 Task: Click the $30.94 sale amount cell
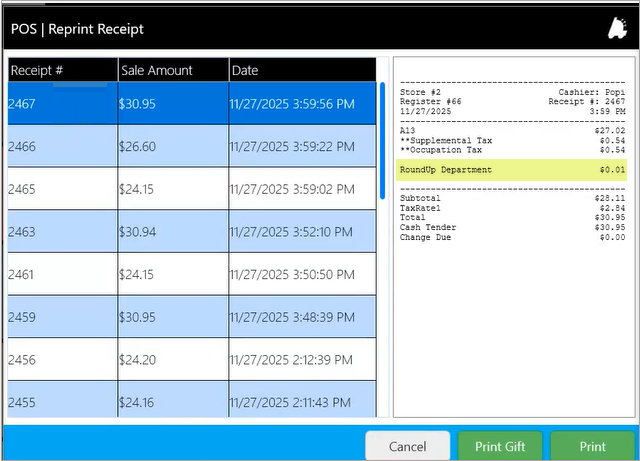point(171,231)
